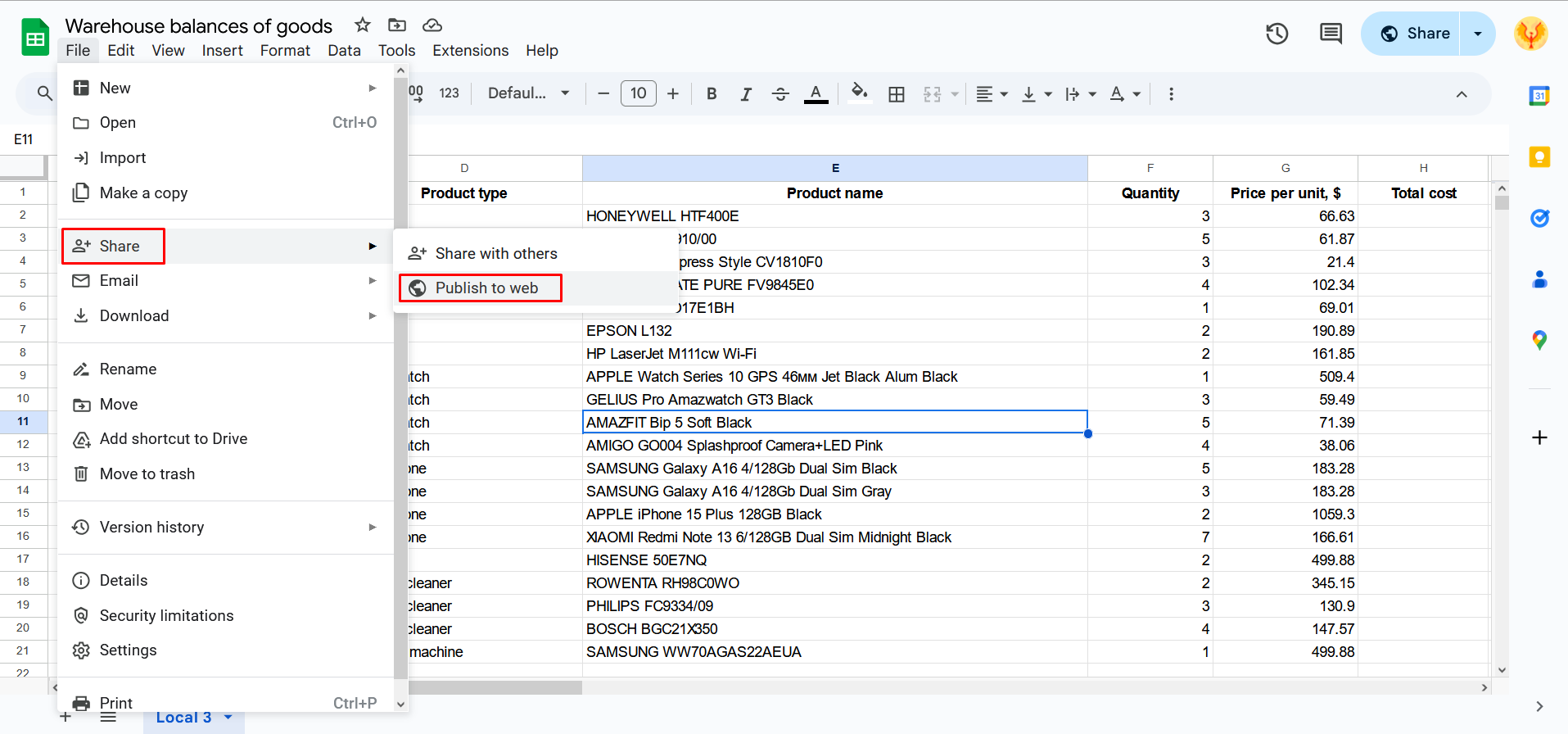This screenshot has width=1568, height=734.
Task: Apply italic formatting
Action: coord(746,94)
